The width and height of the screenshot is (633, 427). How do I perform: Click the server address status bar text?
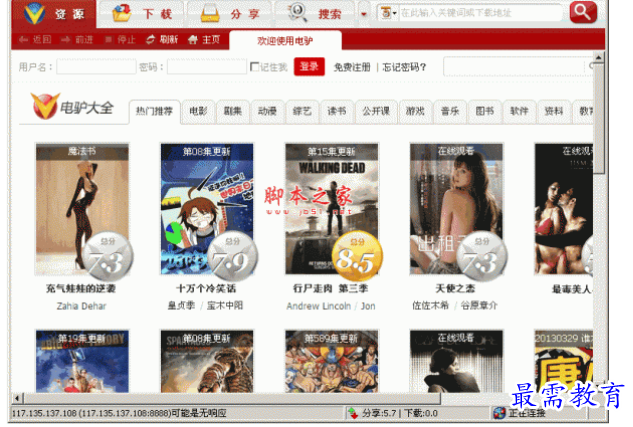pyautogui.click(x=119, y=413)
